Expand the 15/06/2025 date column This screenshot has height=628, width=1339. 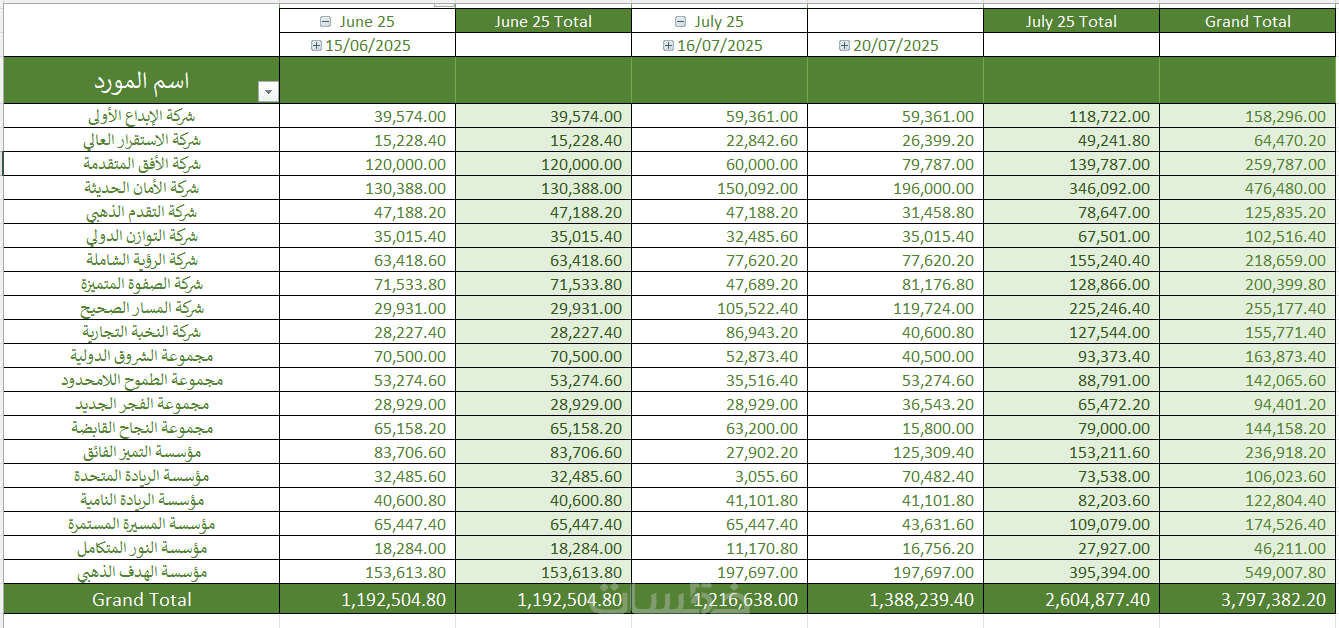[317, 46]
